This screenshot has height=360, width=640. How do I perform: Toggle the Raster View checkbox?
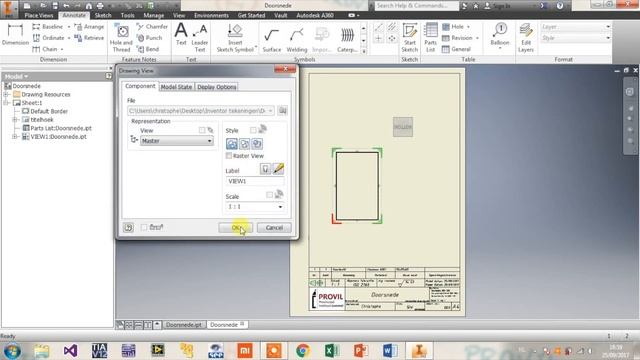click(x=229, y=156)
